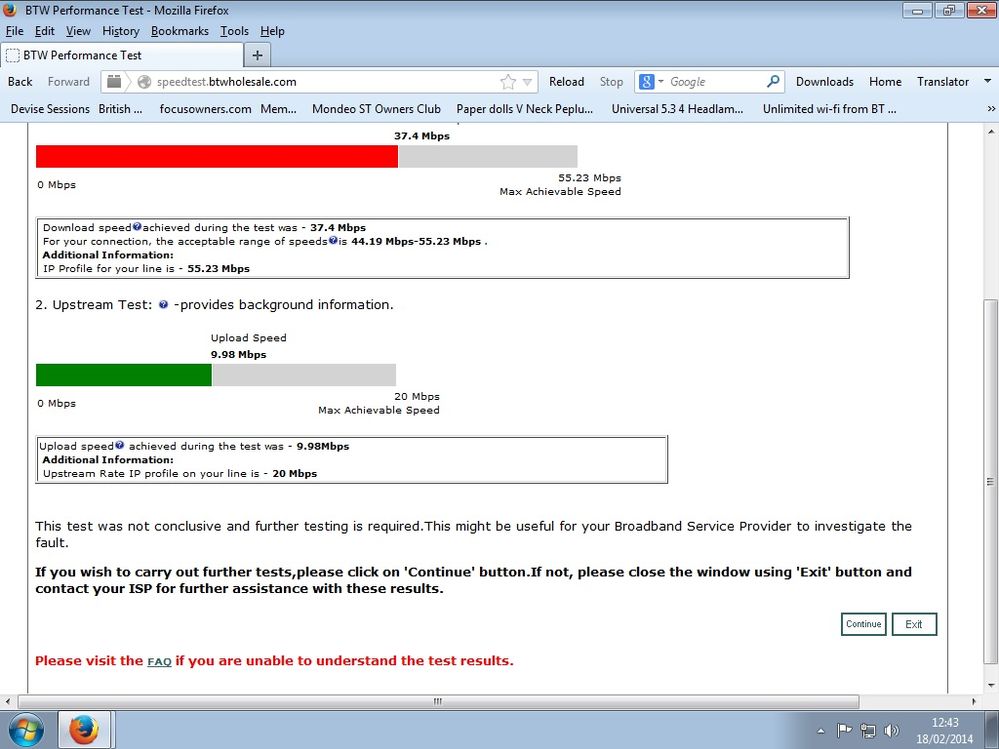Viewport: 999px width, 749px height.
Task: Open the View menu
Action: [78, 31]
